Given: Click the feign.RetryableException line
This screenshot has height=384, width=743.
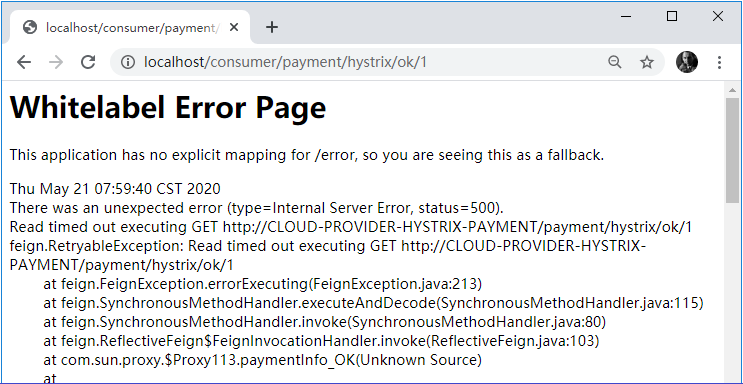Looking at the screenshot, I should tap(328, 256).
